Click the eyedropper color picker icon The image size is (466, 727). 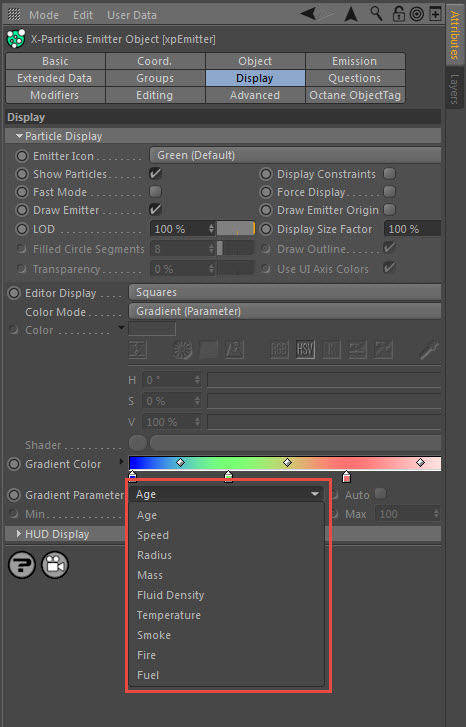tap(429, 349)
